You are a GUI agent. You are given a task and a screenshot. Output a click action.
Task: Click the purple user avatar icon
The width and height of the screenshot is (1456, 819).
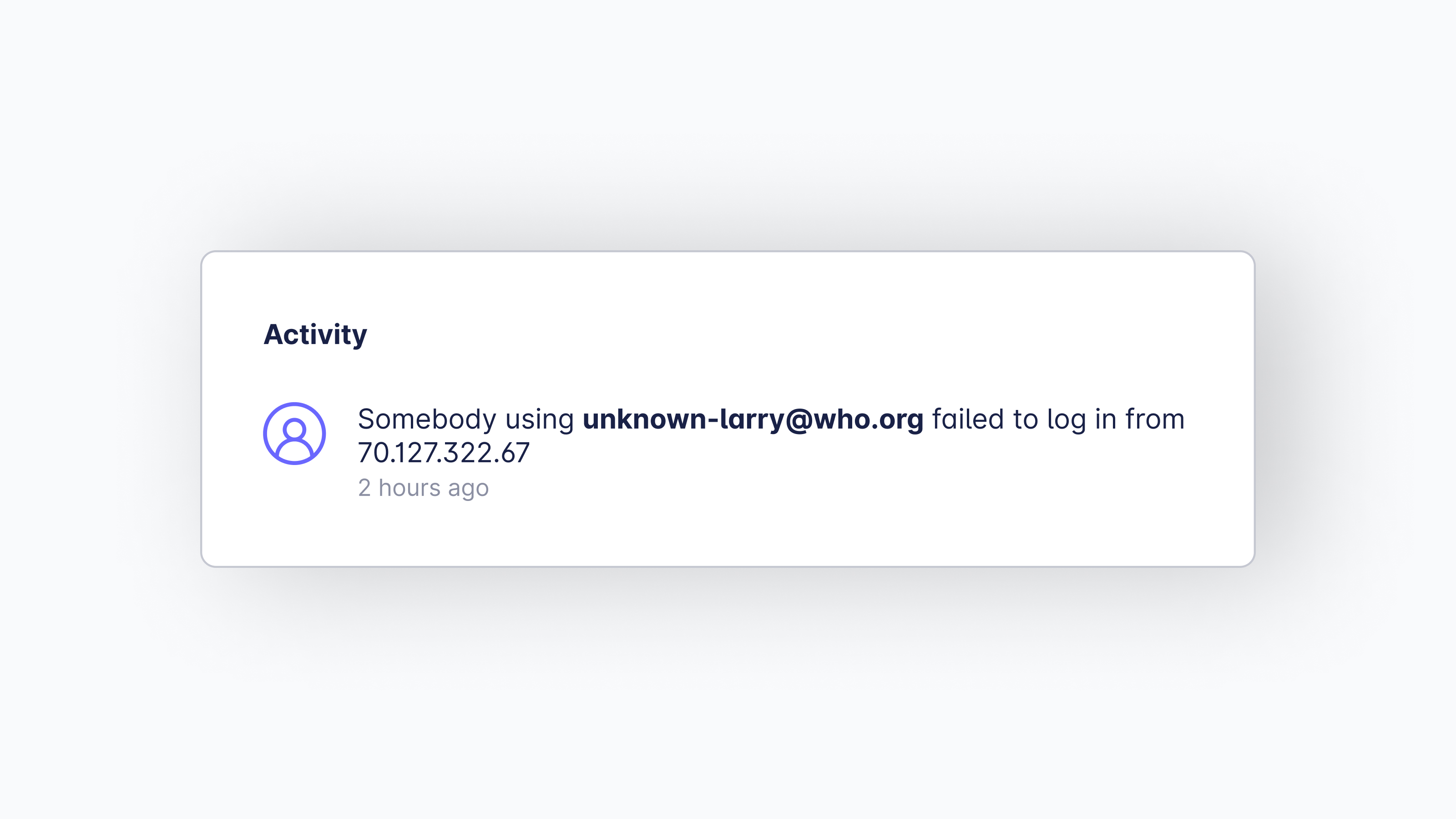coord(294,434)
